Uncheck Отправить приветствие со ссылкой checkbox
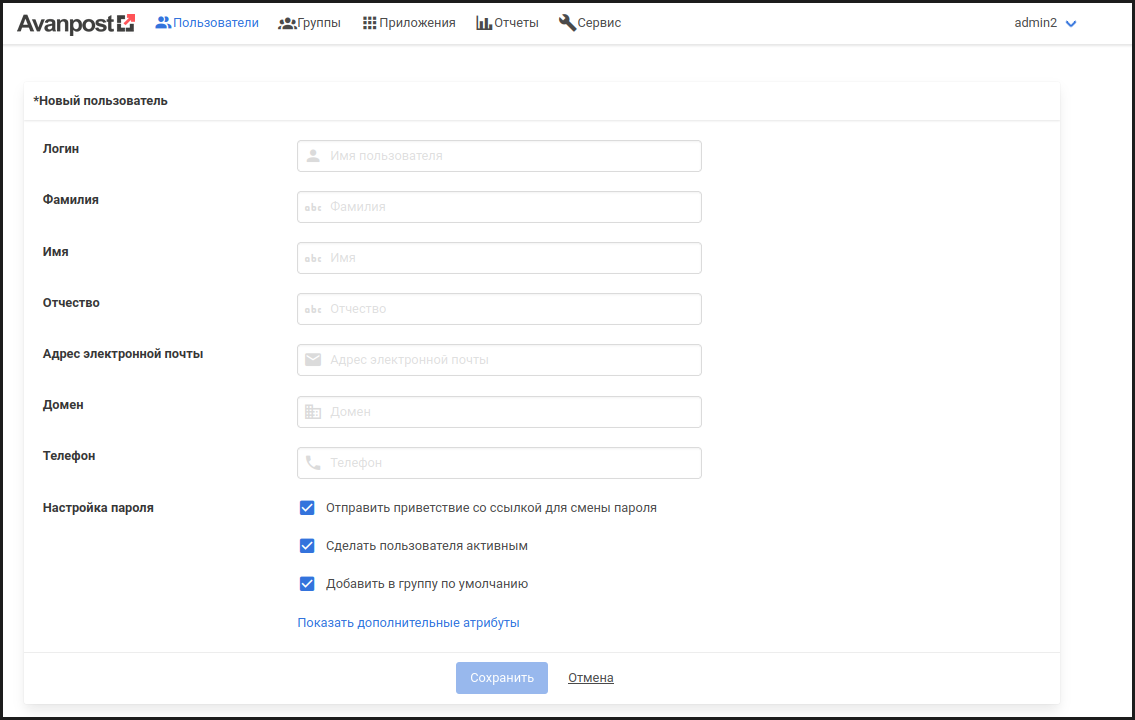 point(307,508)
